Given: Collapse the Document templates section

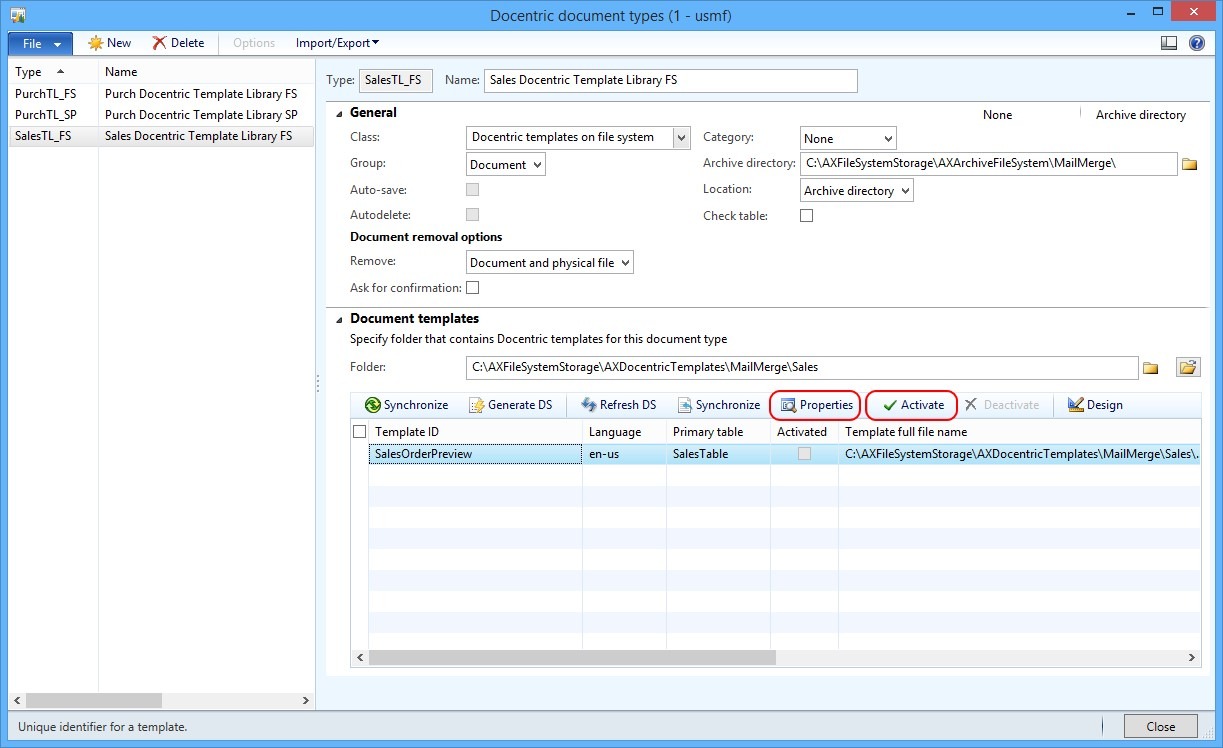Looking at the screenshot, I should click(338, 319).
